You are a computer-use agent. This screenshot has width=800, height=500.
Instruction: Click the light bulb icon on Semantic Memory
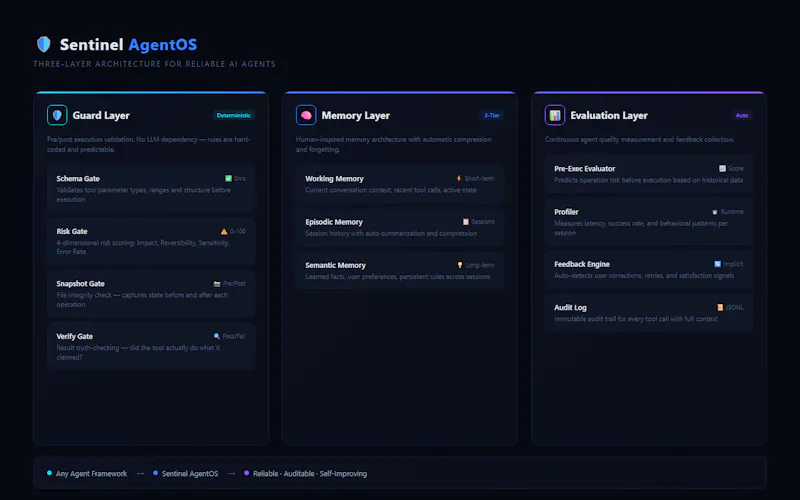[x=460, y=265]
